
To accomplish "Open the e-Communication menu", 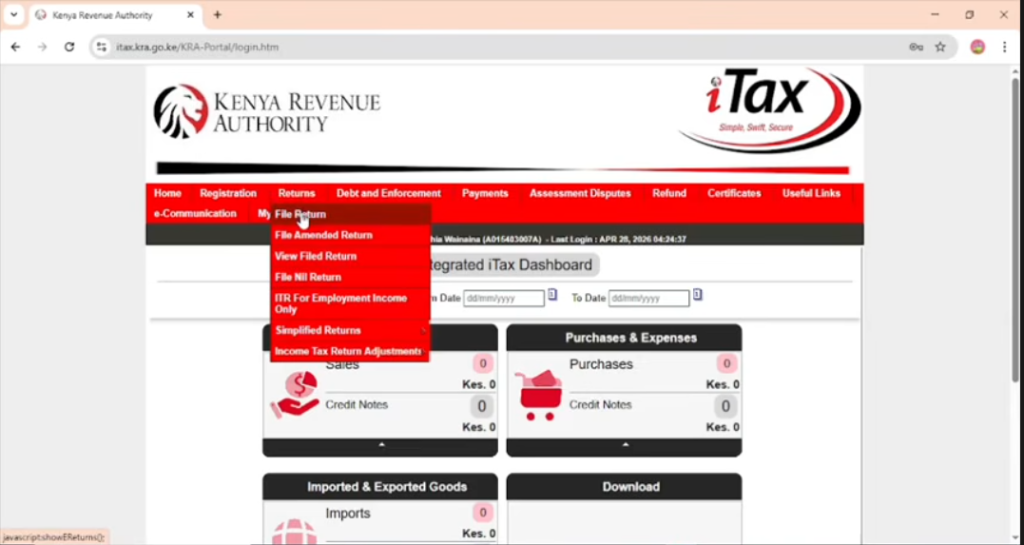I will click(195, 213).
